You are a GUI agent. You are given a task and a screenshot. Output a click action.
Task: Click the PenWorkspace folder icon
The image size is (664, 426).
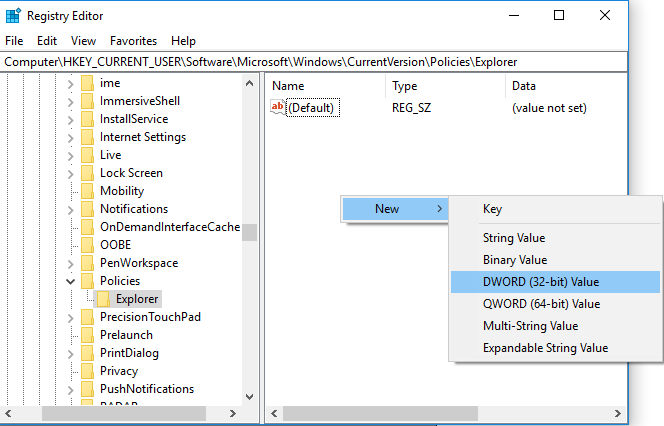tap(87, 263)
